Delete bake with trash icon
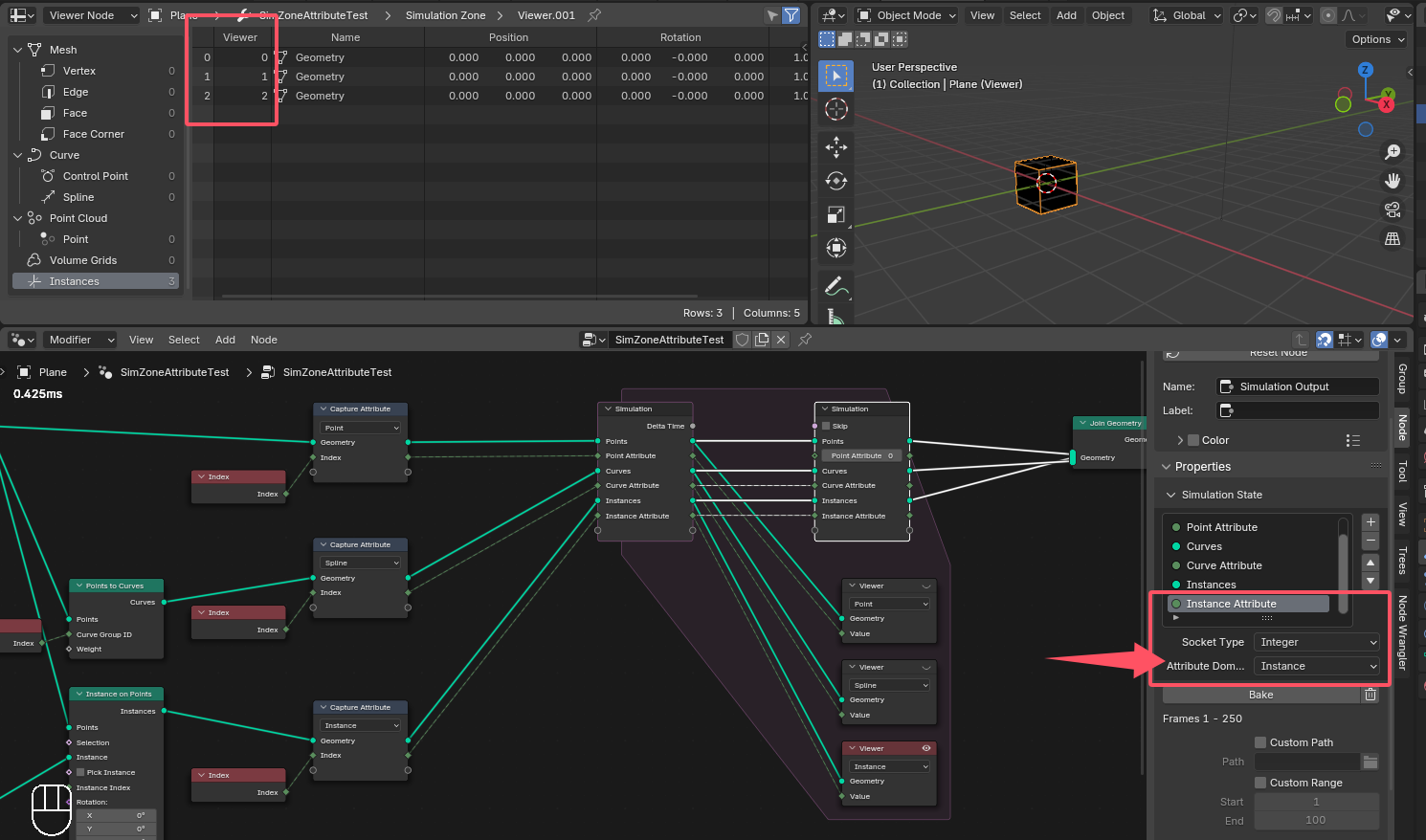1426x840 pixels. (1370, 695)
